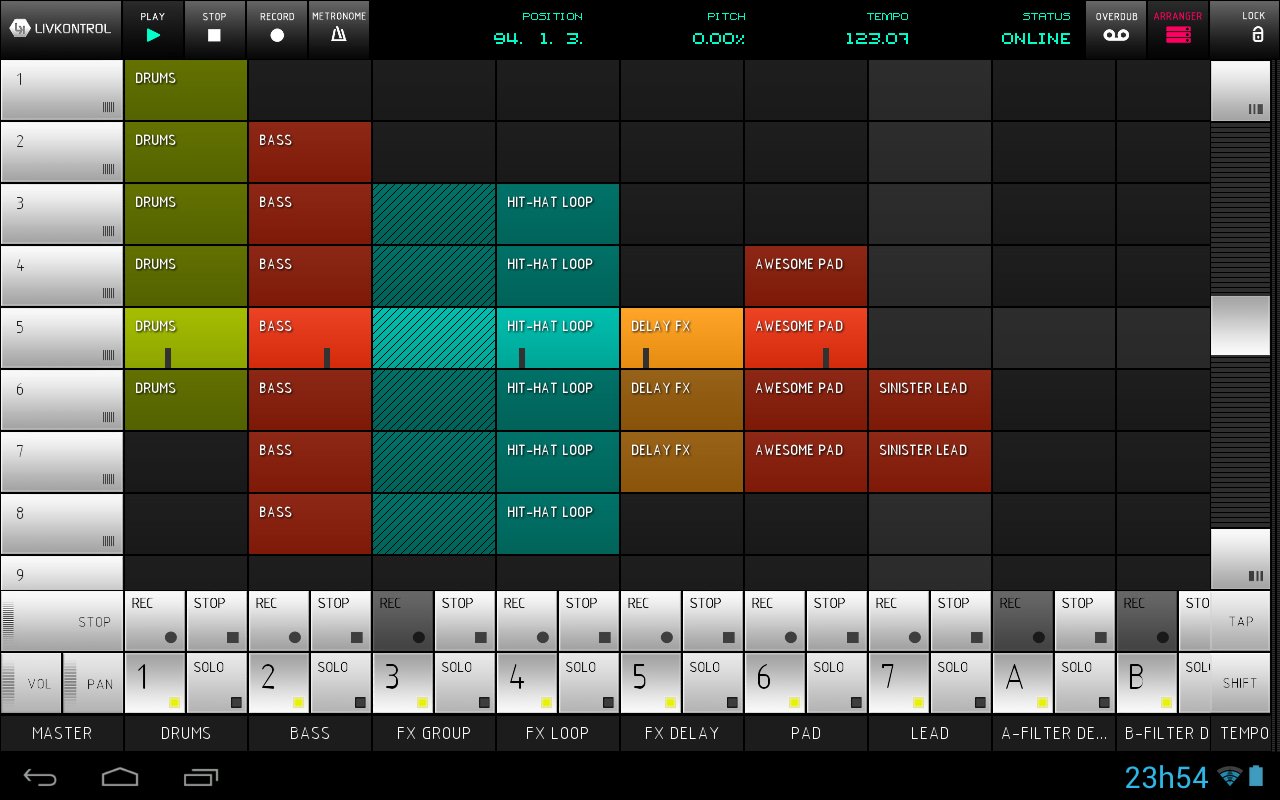Viewport: 1280px width, 800px height.
Task: Solo the BASS track
Action: coord(341,683)
